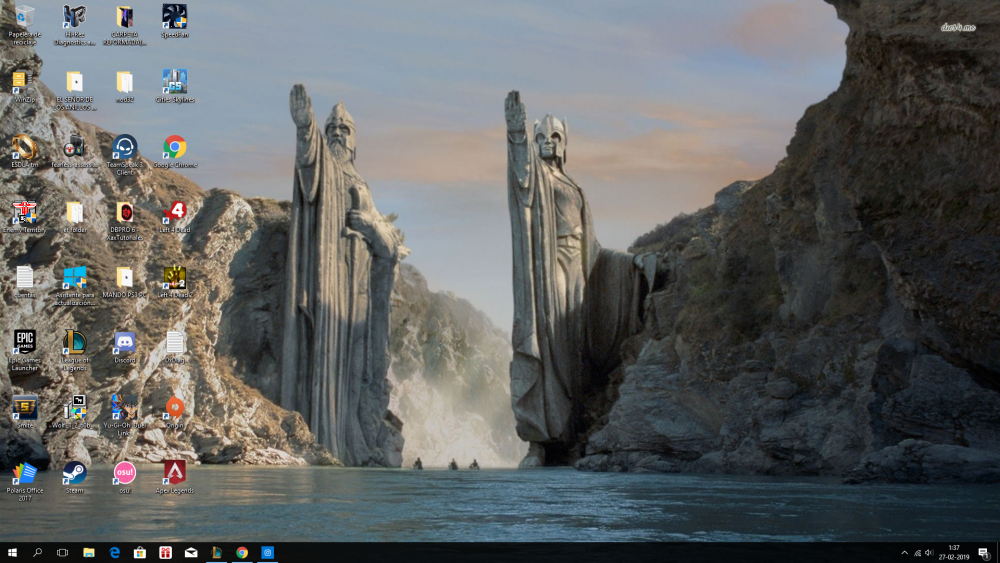Open the CARPETA folder with purple cover
Viewport: 1000px width, 563px height.
point(125,24)
